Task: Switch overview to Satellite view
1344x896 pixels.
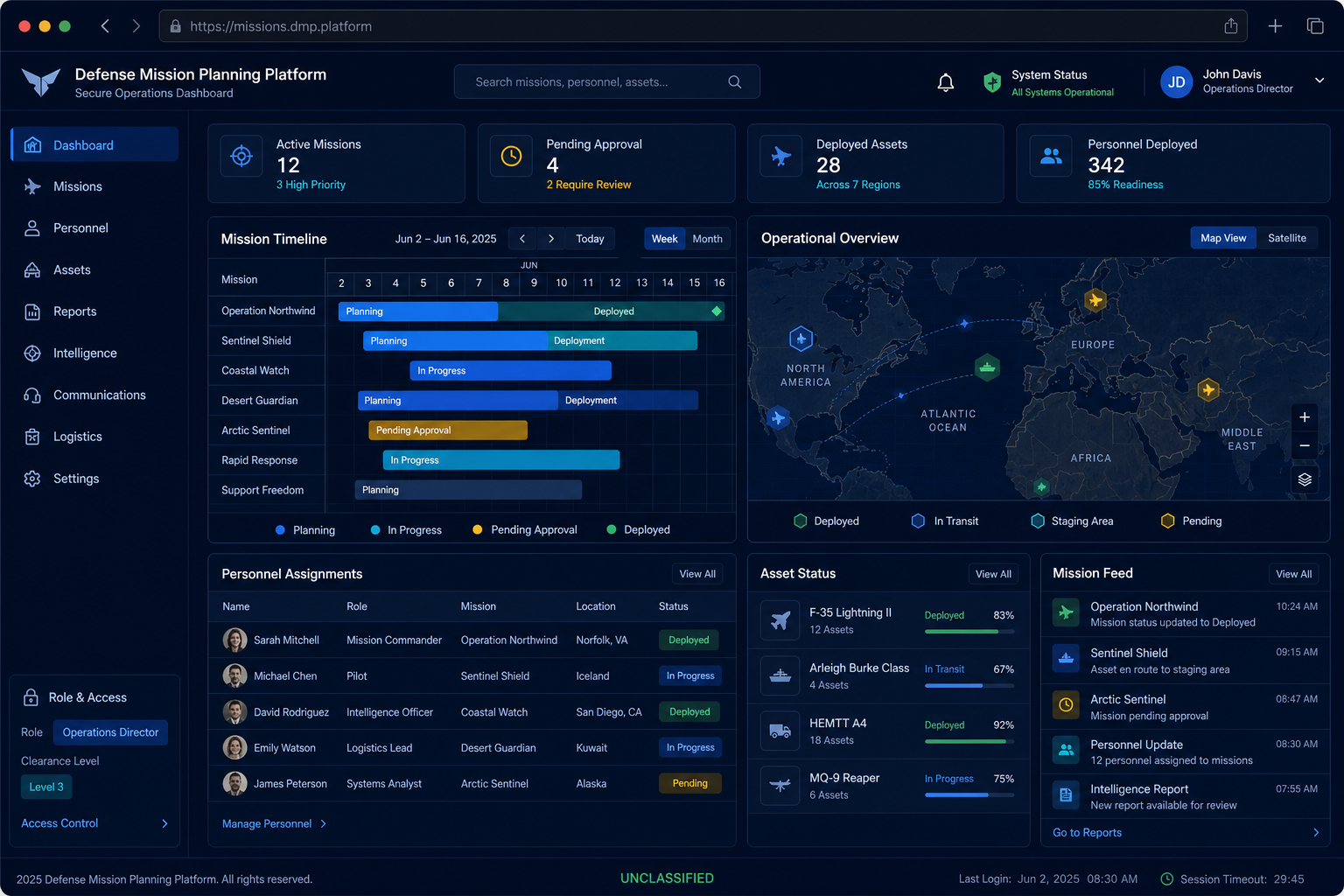Action: click(1287, 238)
